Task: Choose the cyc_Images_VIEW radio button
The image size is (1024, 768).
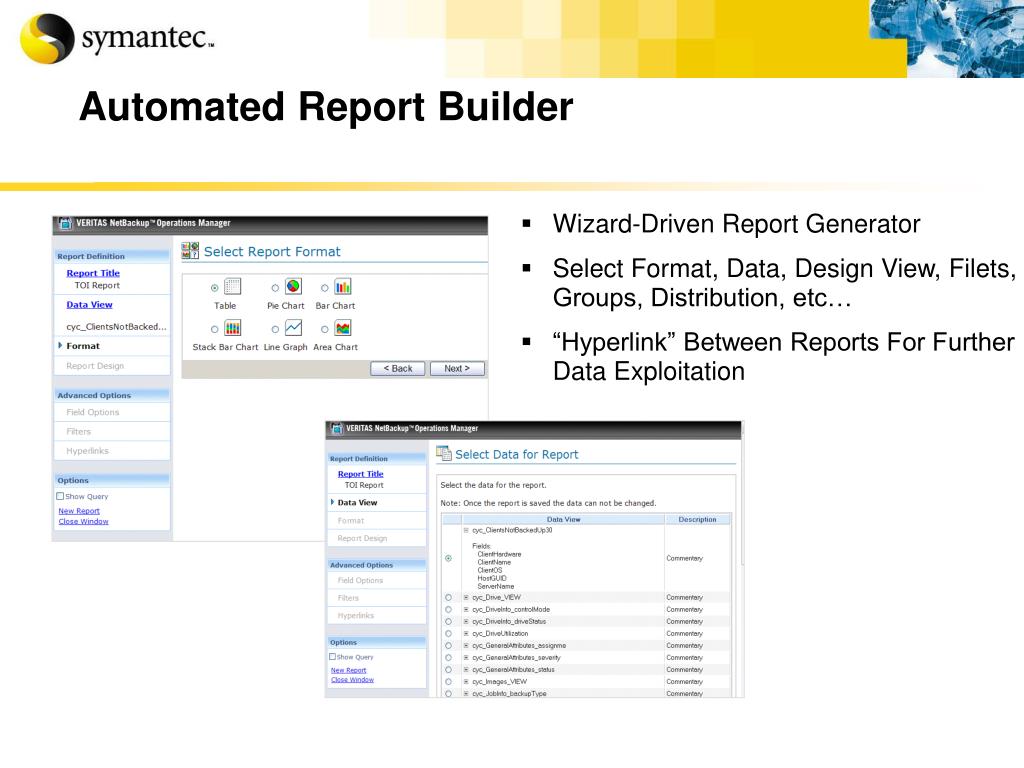Action: pos(448,682)
